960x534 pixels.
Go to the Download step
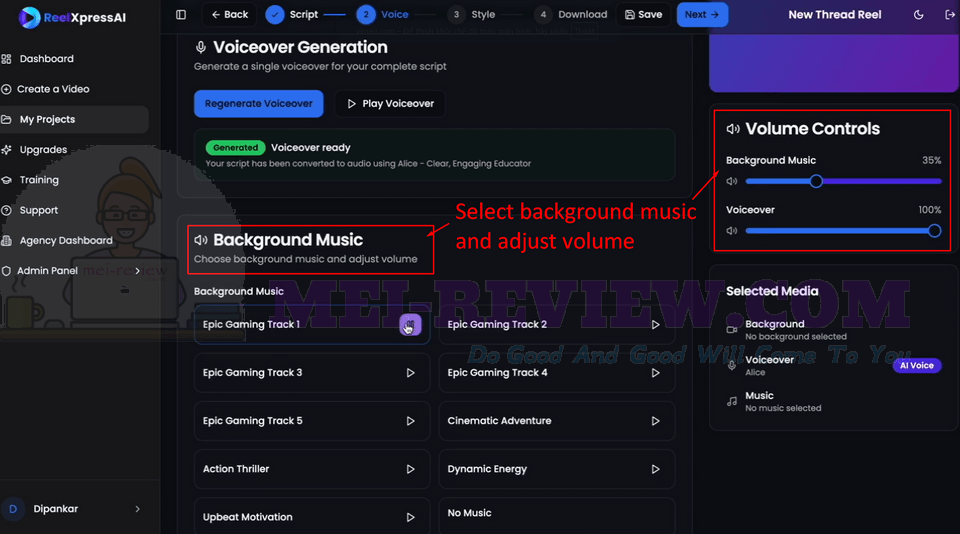coord(571,14)
